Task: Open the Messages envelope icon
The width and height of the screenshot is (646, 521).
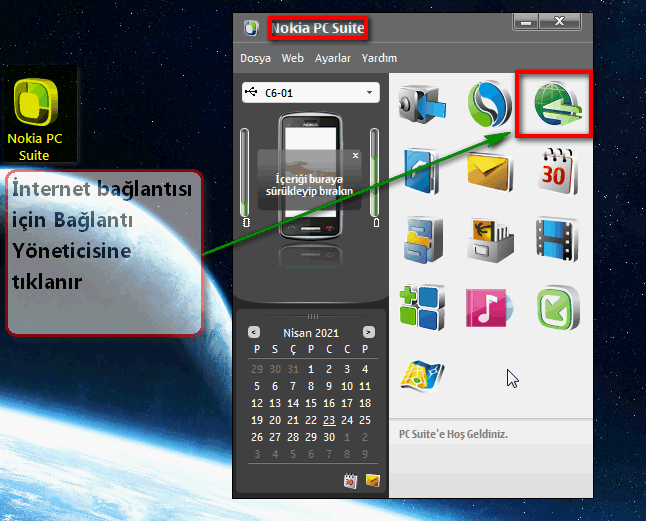Action: pos(489,172)
